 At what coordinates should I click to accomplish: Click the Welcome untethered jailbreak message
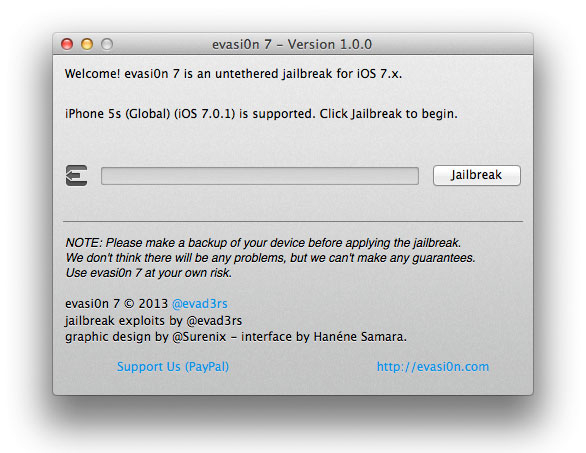pos(234,74)
